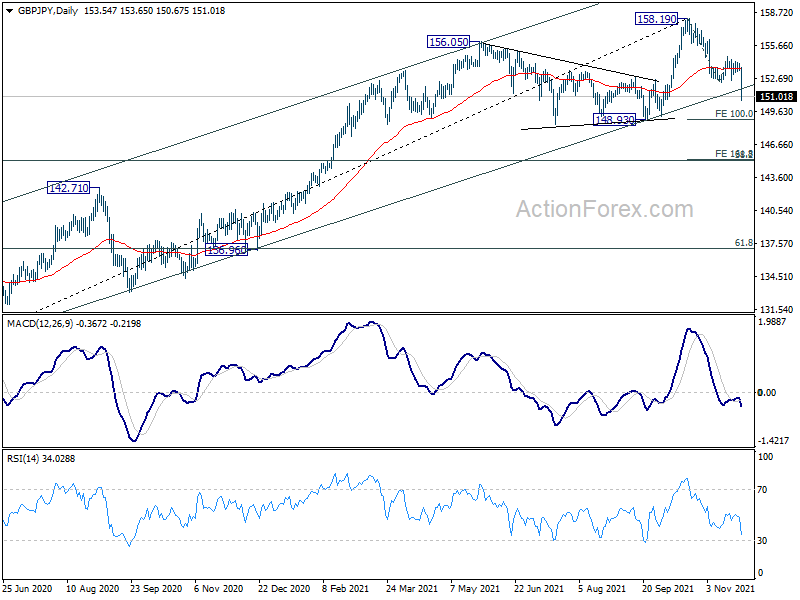The width and height of the screenshot is (800, 600).
Task: Click the RSI 70 level label
Action: click(762, 490)
